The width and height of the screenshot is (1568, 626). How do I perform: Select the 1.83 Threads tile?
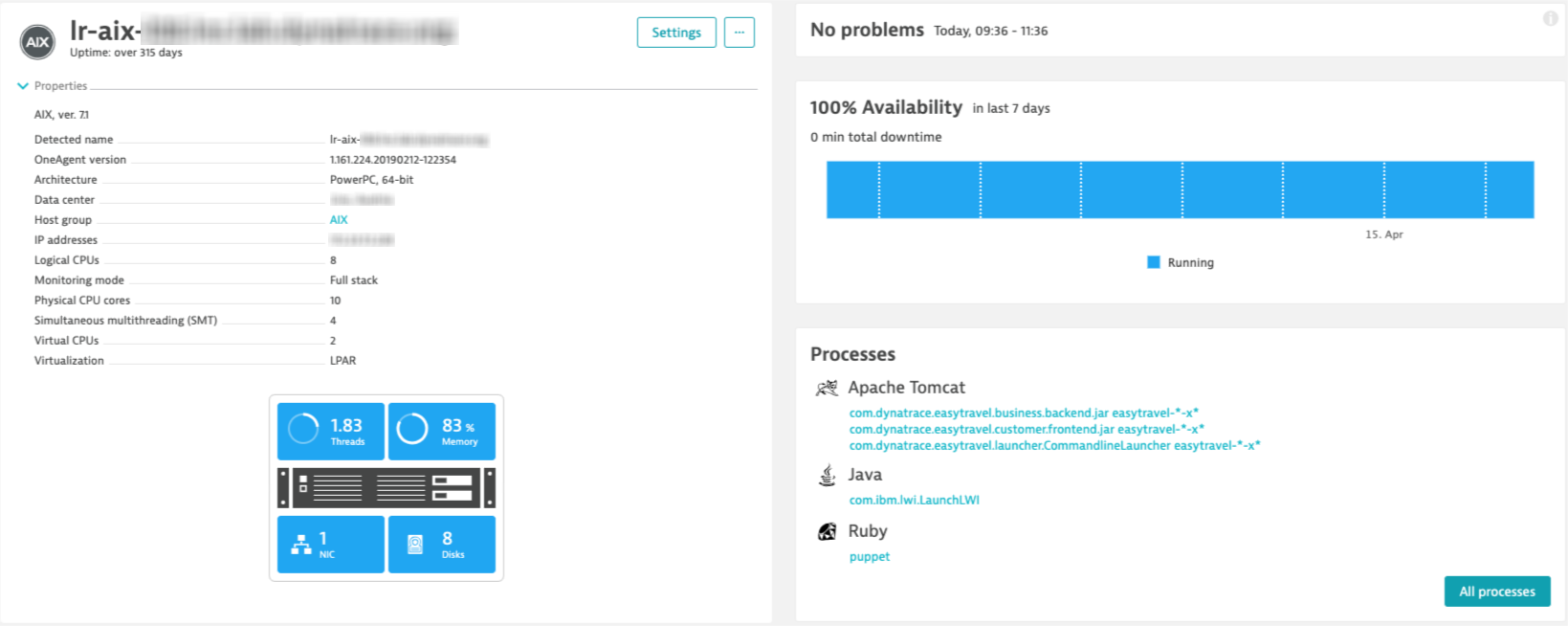(331, 432)
